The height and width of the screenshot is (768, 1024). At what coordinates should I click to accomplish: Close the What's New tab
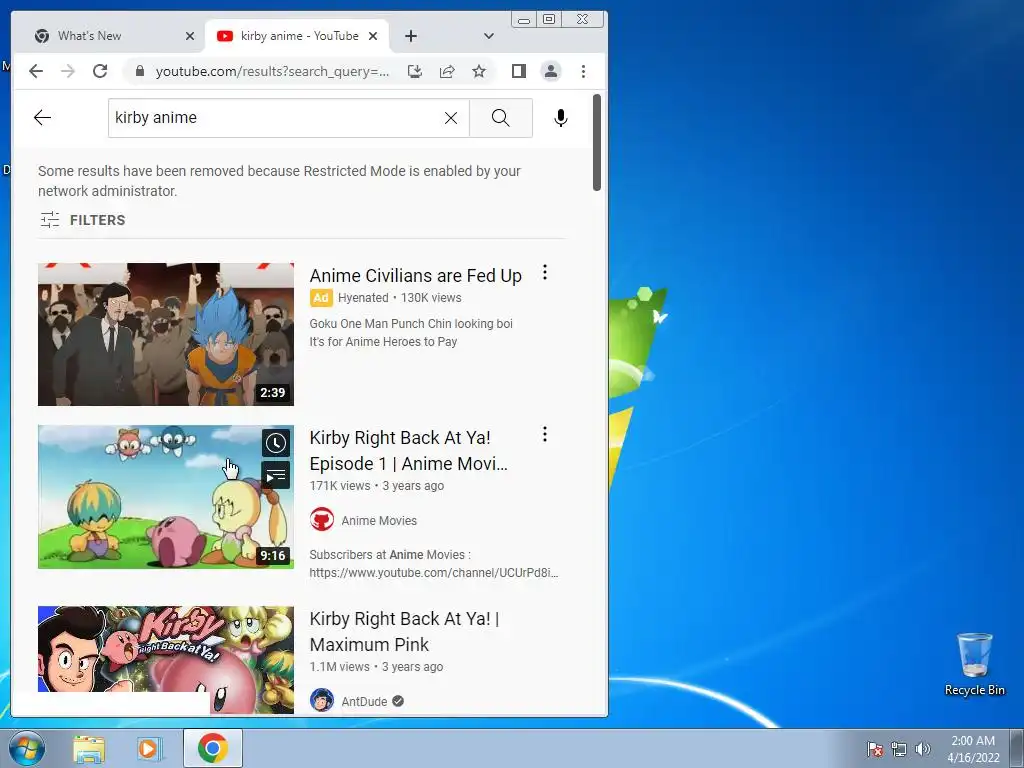190,36
